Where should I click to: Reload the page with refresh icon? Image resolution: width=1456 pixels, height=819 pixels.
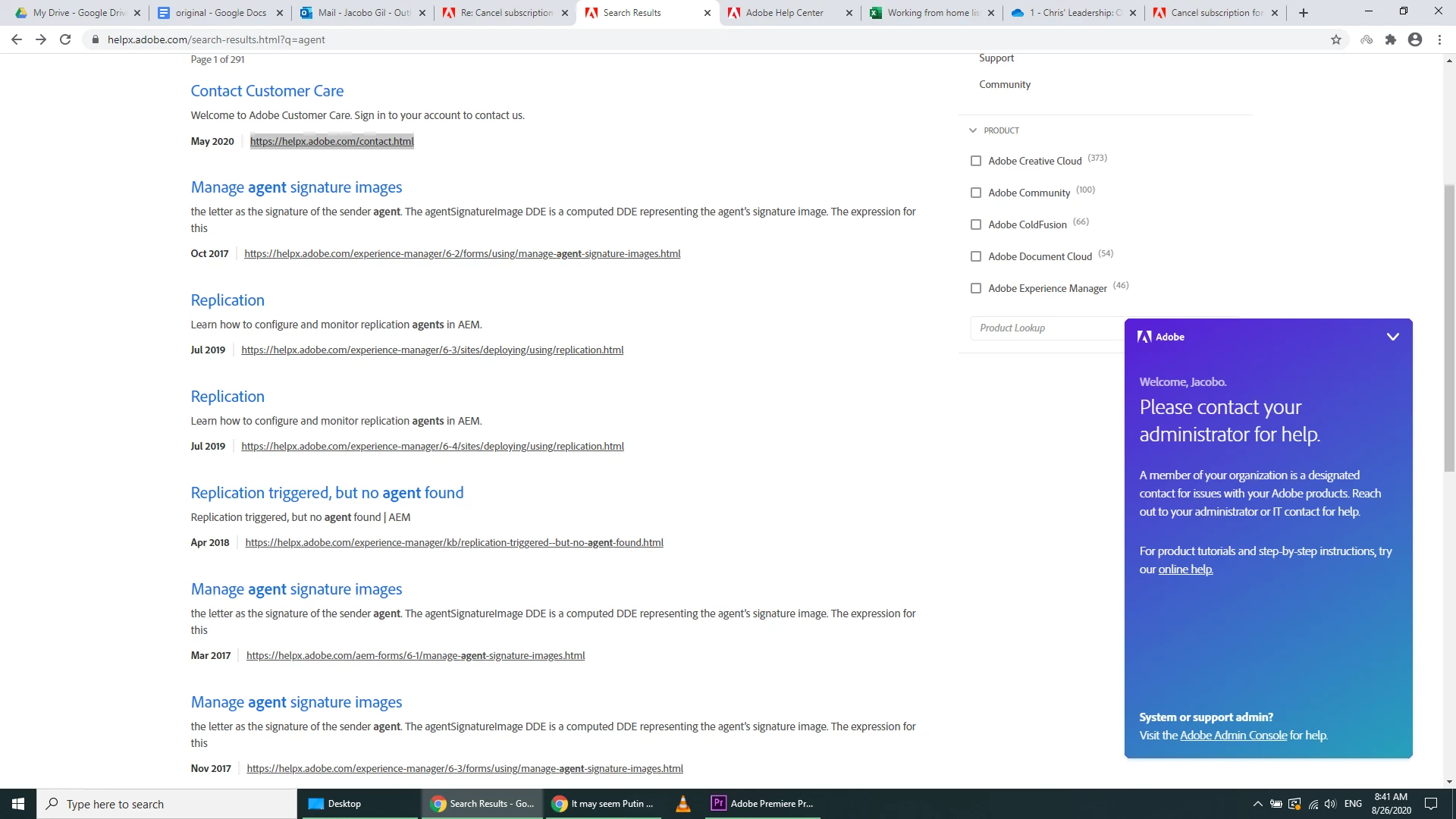[x=65, y=39]
